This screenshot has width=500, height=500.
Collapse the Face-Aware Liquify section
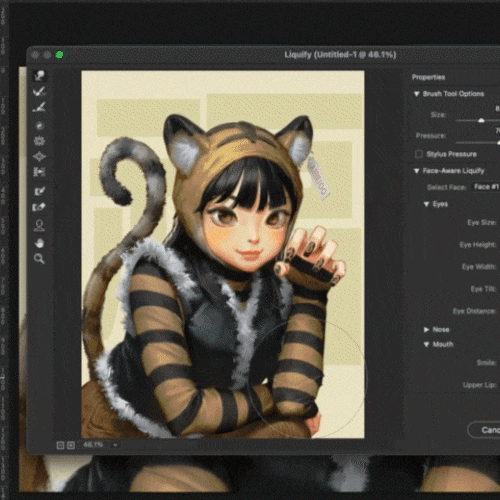coord(416,171)
